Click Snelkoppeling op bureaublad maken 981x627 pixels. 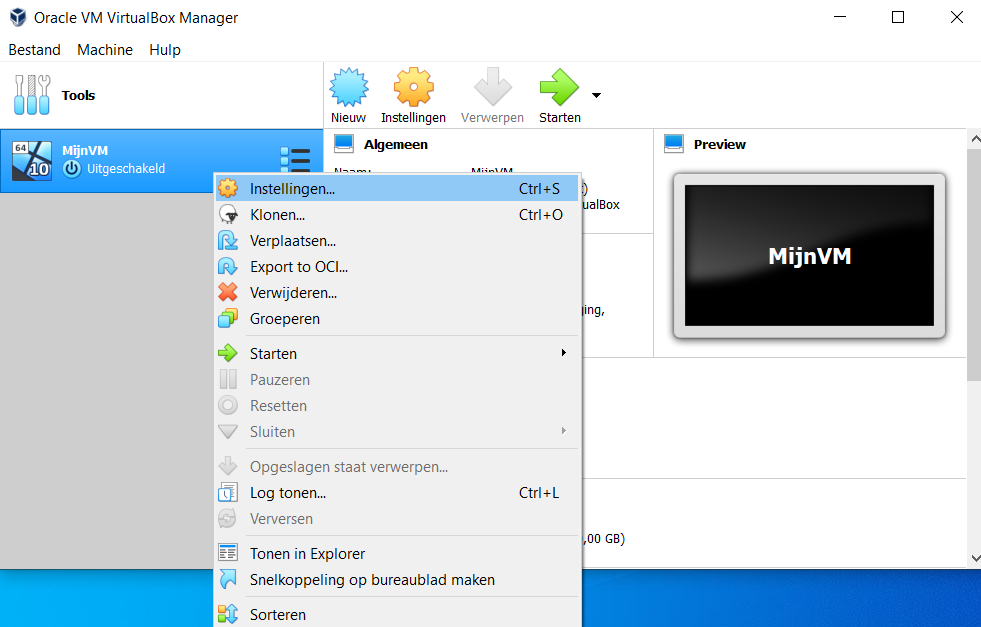click(x=372, y=580)
